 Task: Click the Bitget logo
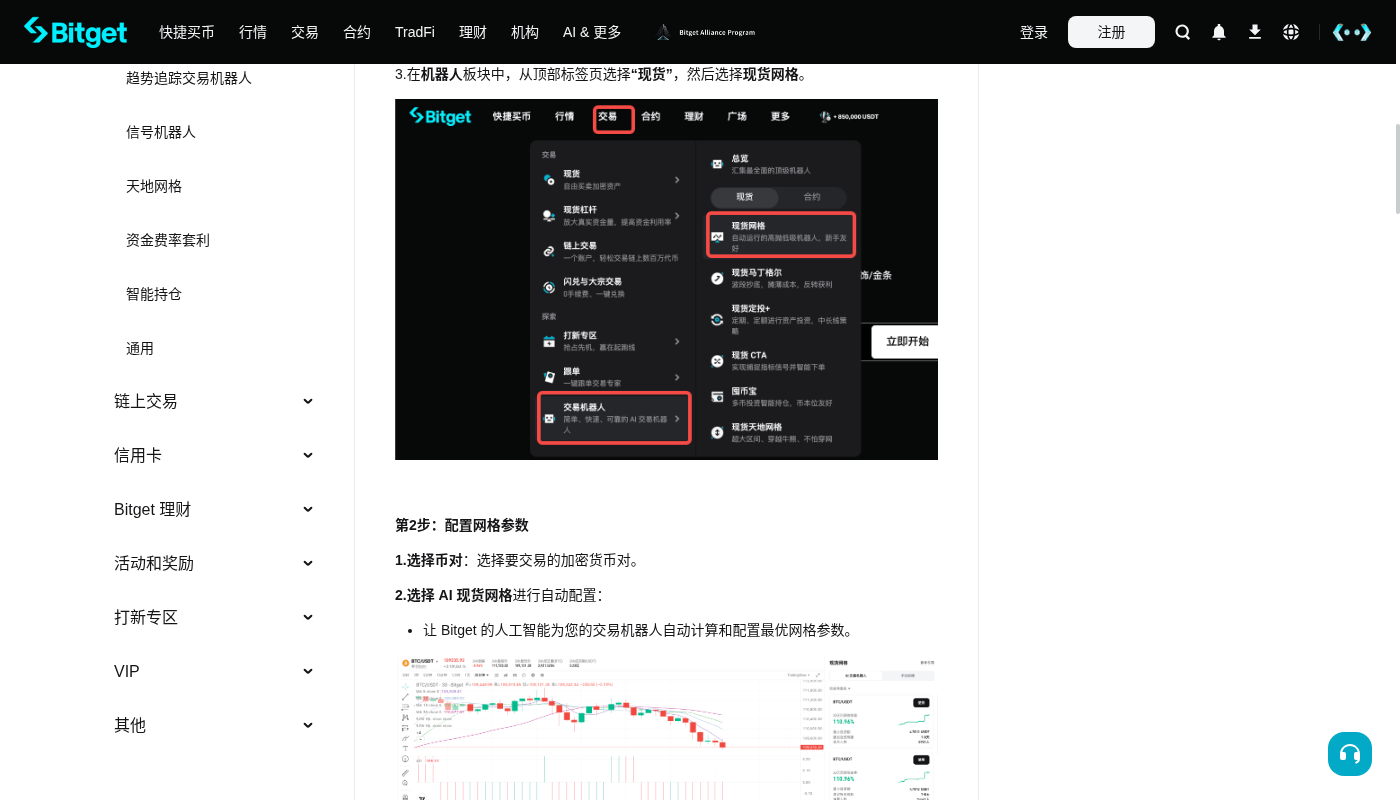(x=76, y=32)
